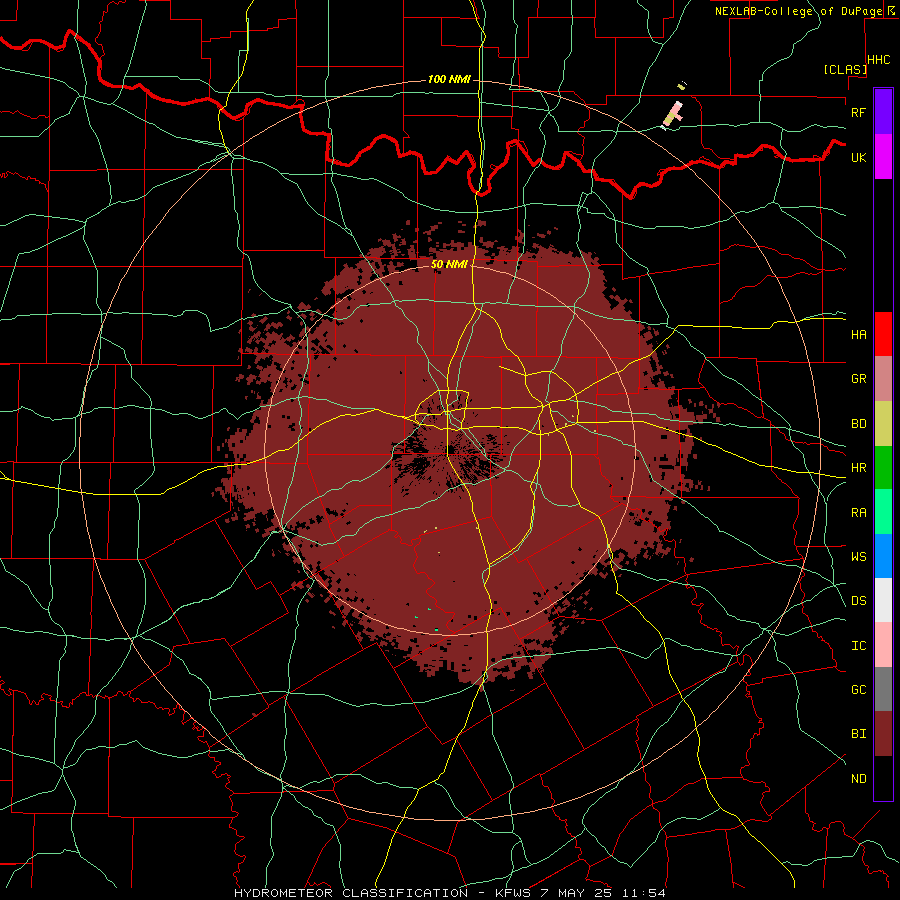Select the GR salmon color swatch
Viewport: 900px width, 900px height.
click(x=883, y=378)
